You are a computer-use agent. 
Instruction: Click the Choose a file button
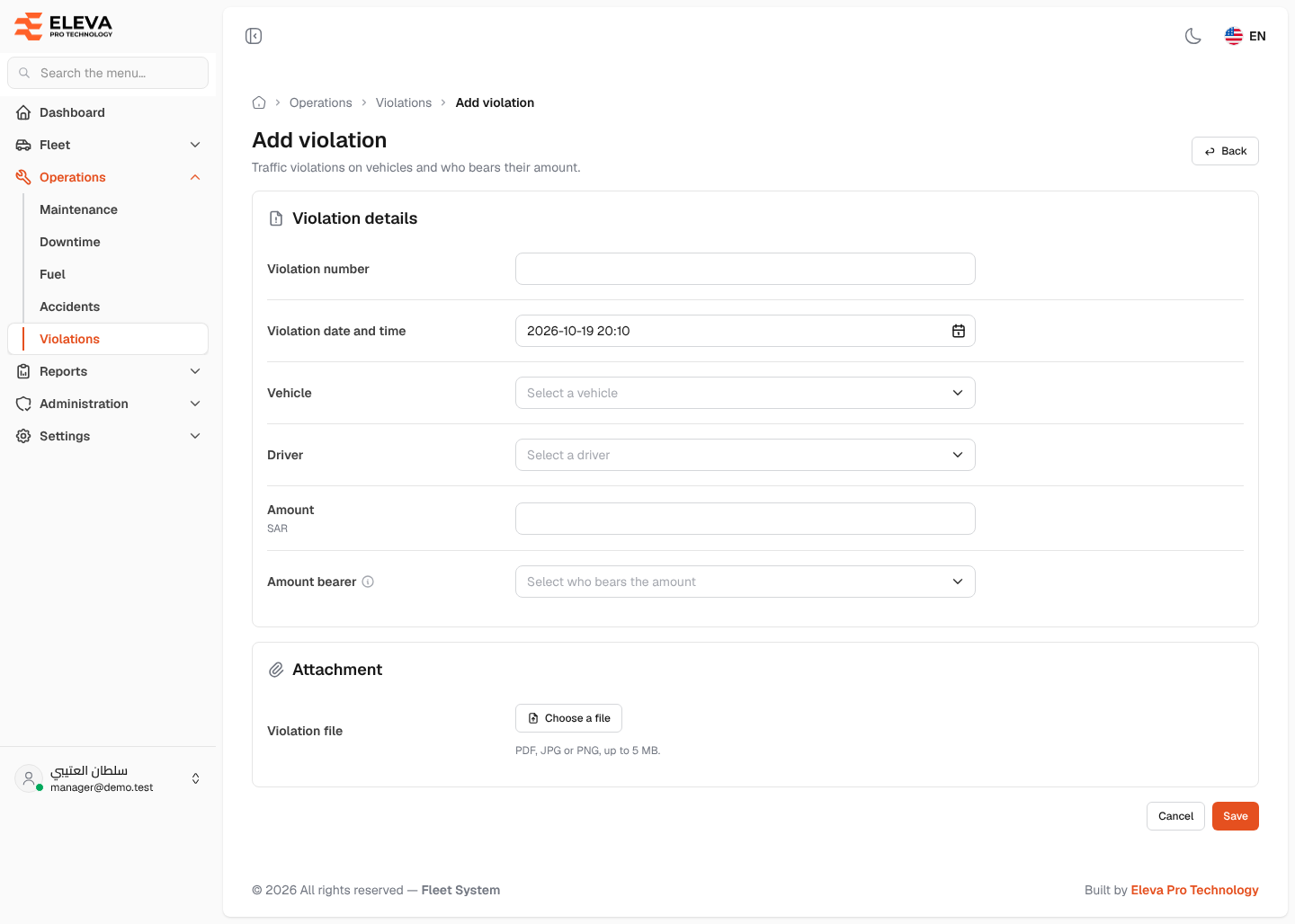568,718
